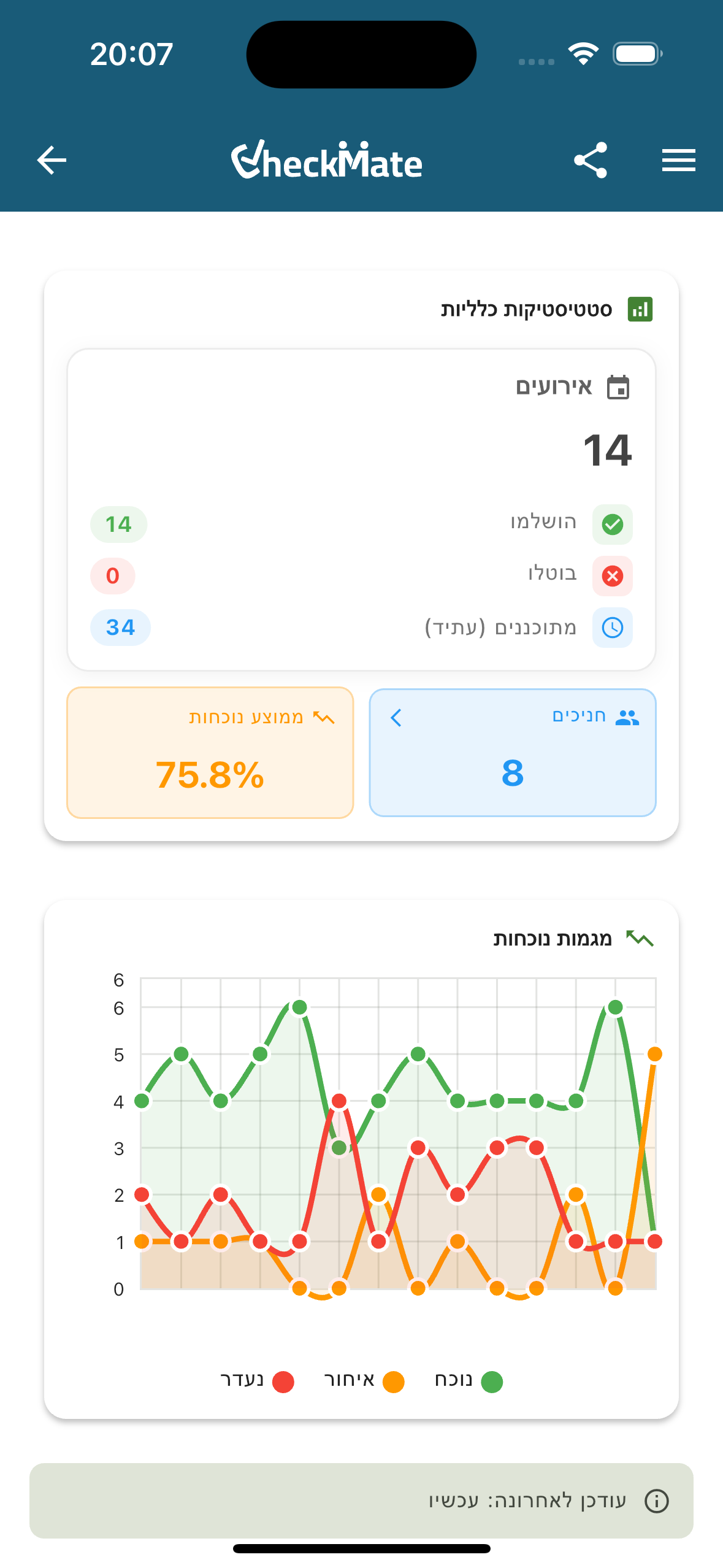Tap the back arrow in header

[x=52, y=161]
